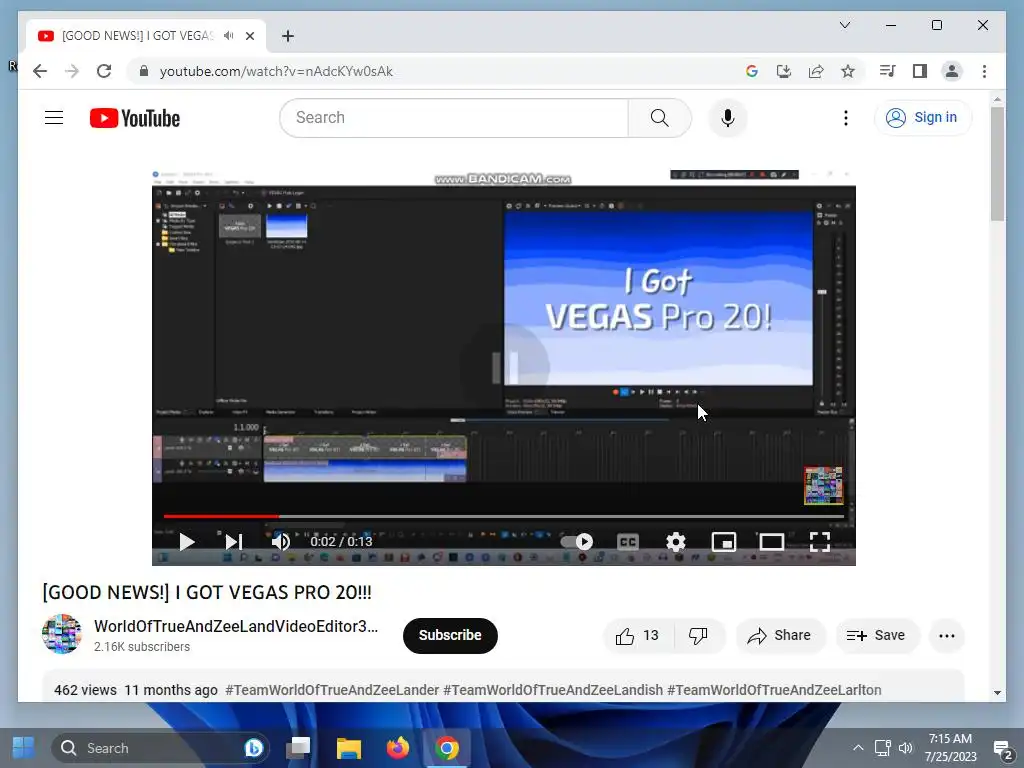The image size is (1024, 768).
Task: Select the GOOD NEWS YouTube tab
Action: [137, 36]
